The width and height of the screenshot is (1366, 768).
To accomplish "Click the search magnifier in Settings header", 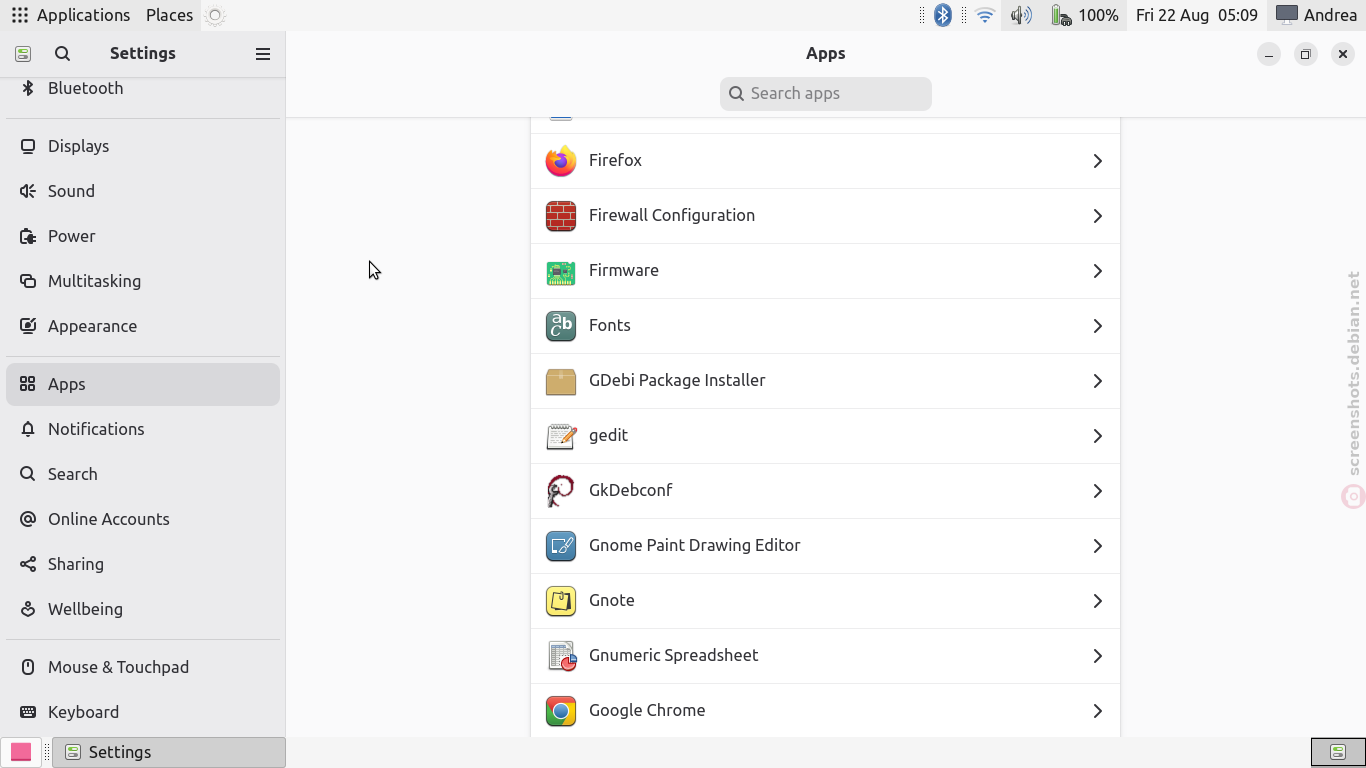I will coord(62,54).
